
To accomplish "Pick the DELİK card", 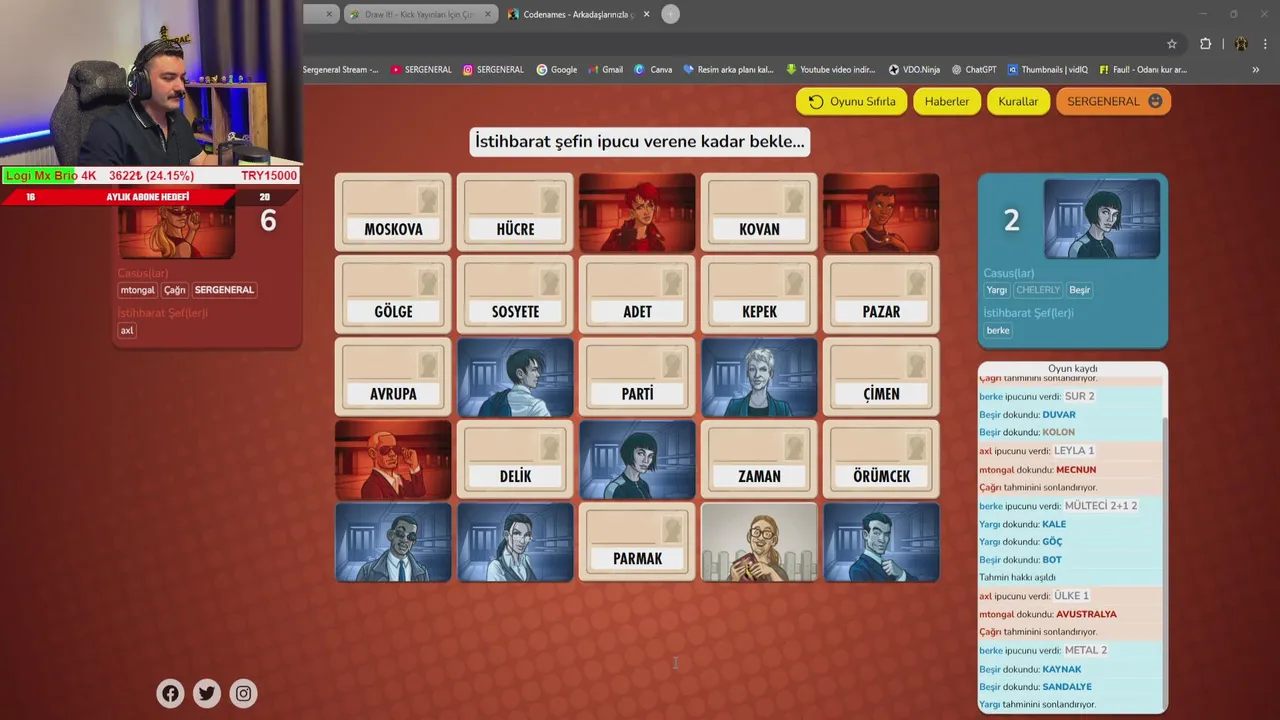I will pyautogui.click(x=515, y=459).
